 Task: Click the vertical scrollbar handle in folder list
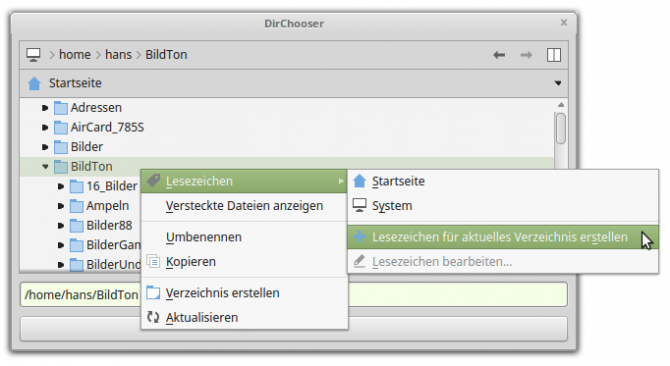point(561,129)
